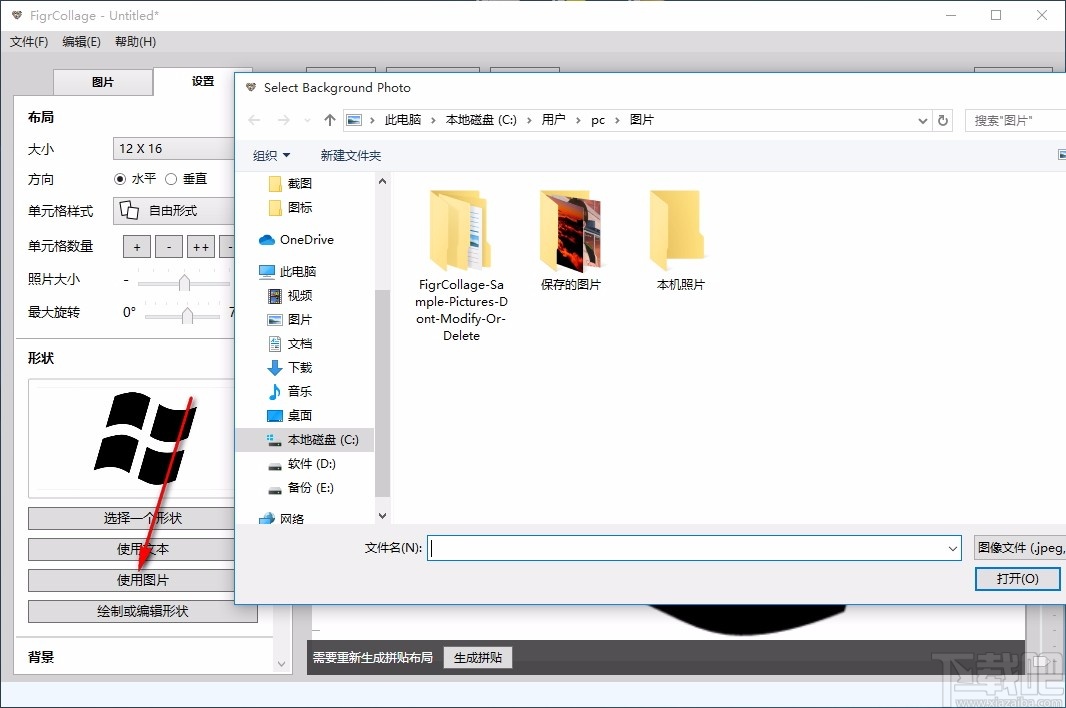Image resolution: width=1066 pixels, height=708 pixels.
Task: Select the 垂直 orientation radio button
Action: (x=172, y=179)
